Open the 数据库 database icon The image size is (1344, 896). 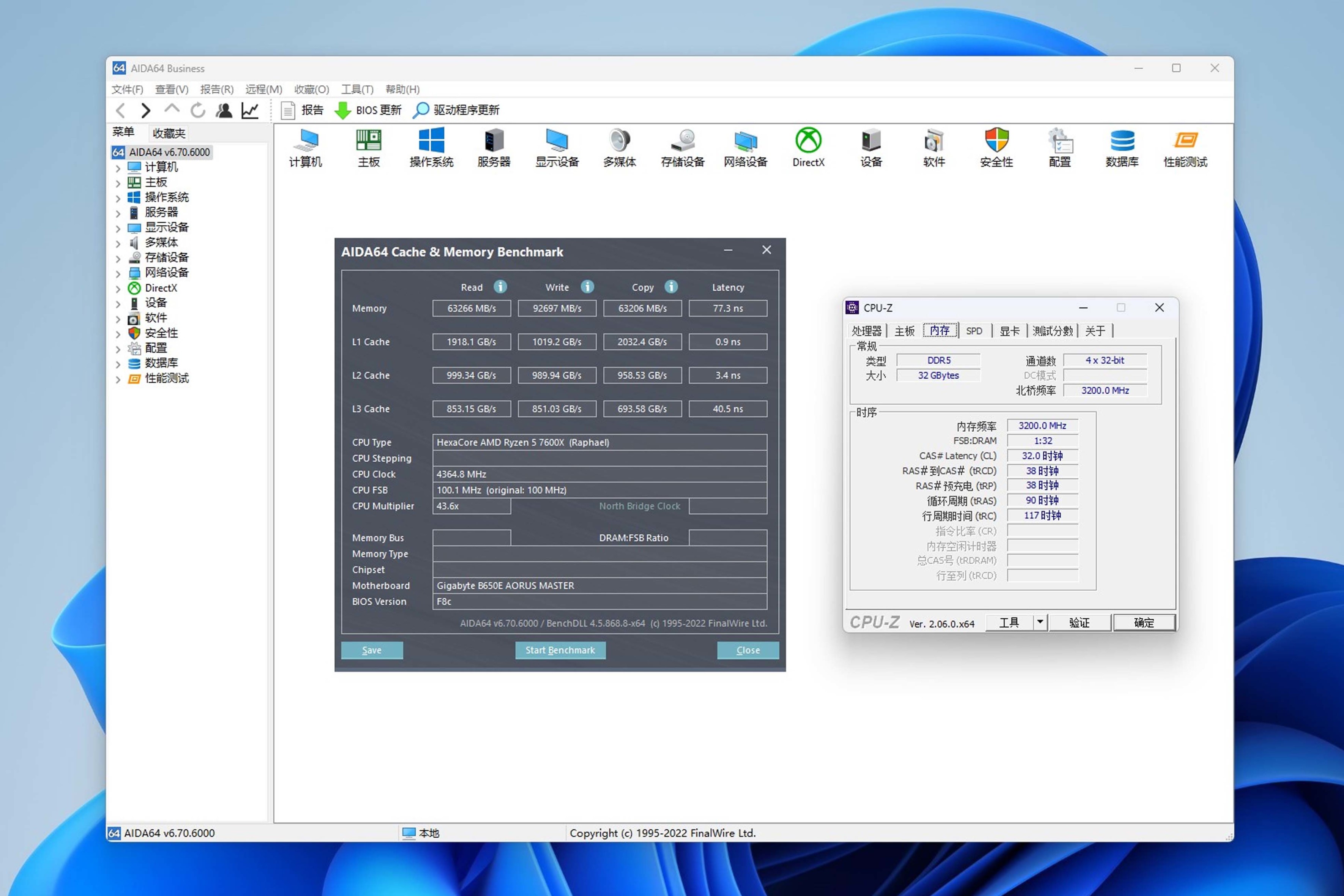(1122, 141)
